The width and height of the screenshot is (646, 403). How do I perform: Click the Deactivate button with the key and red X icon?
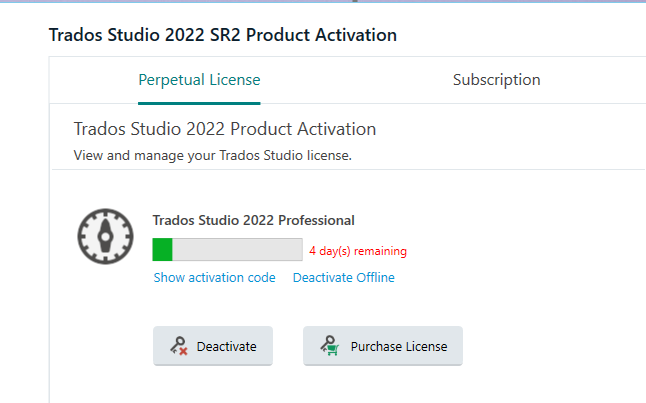[x=213, y=346]
